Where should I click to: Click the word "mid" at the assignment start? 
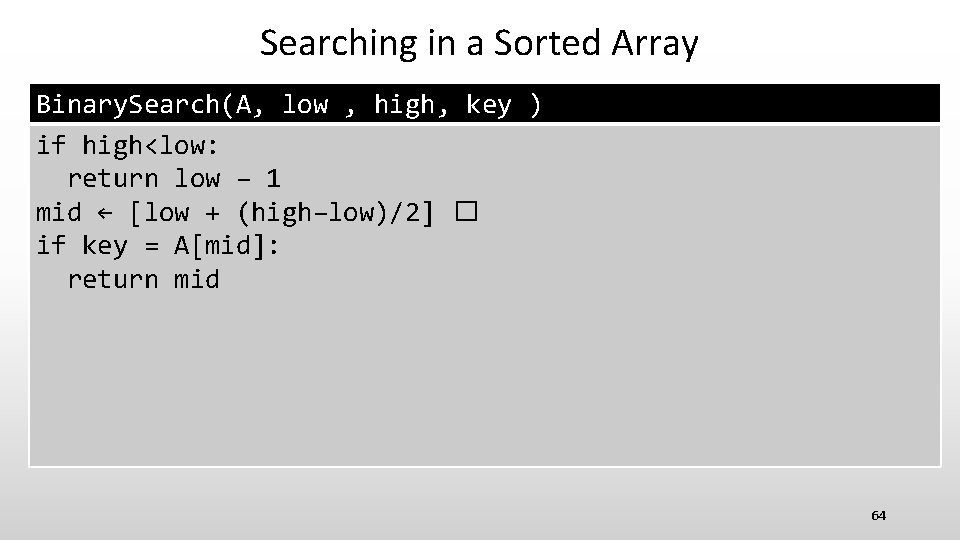pyautogui.click(x=58, y=212)
